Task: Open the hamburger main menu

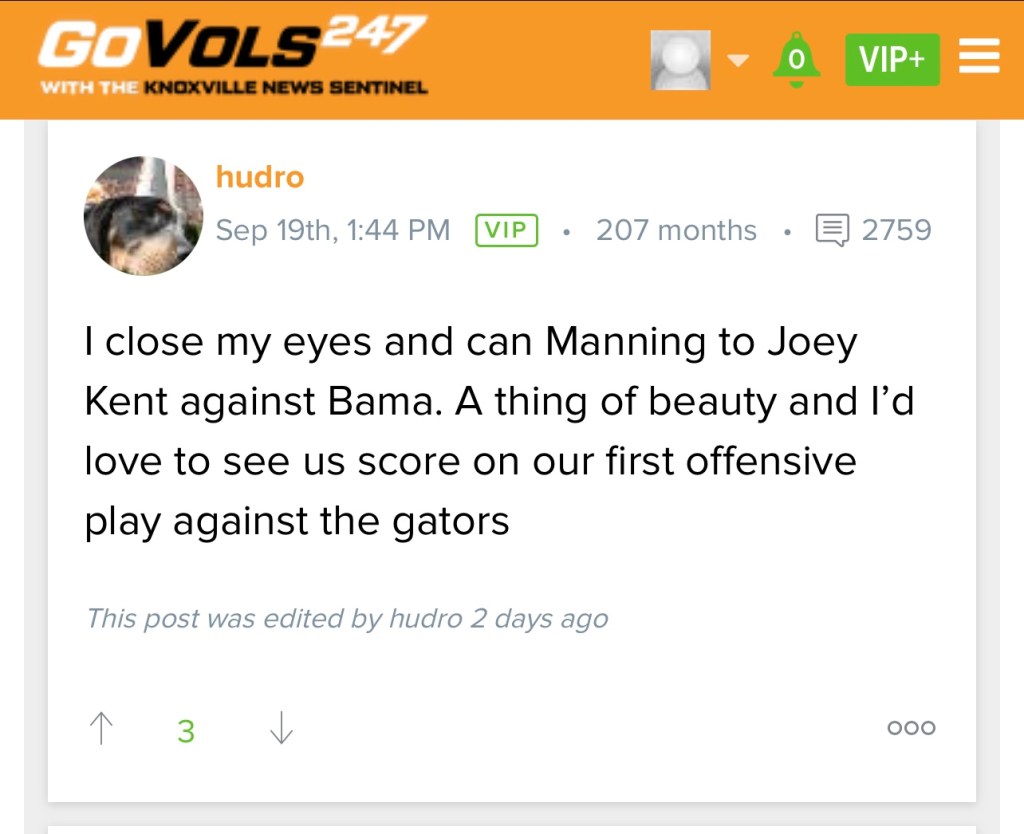Action: [x=980, y=58]
